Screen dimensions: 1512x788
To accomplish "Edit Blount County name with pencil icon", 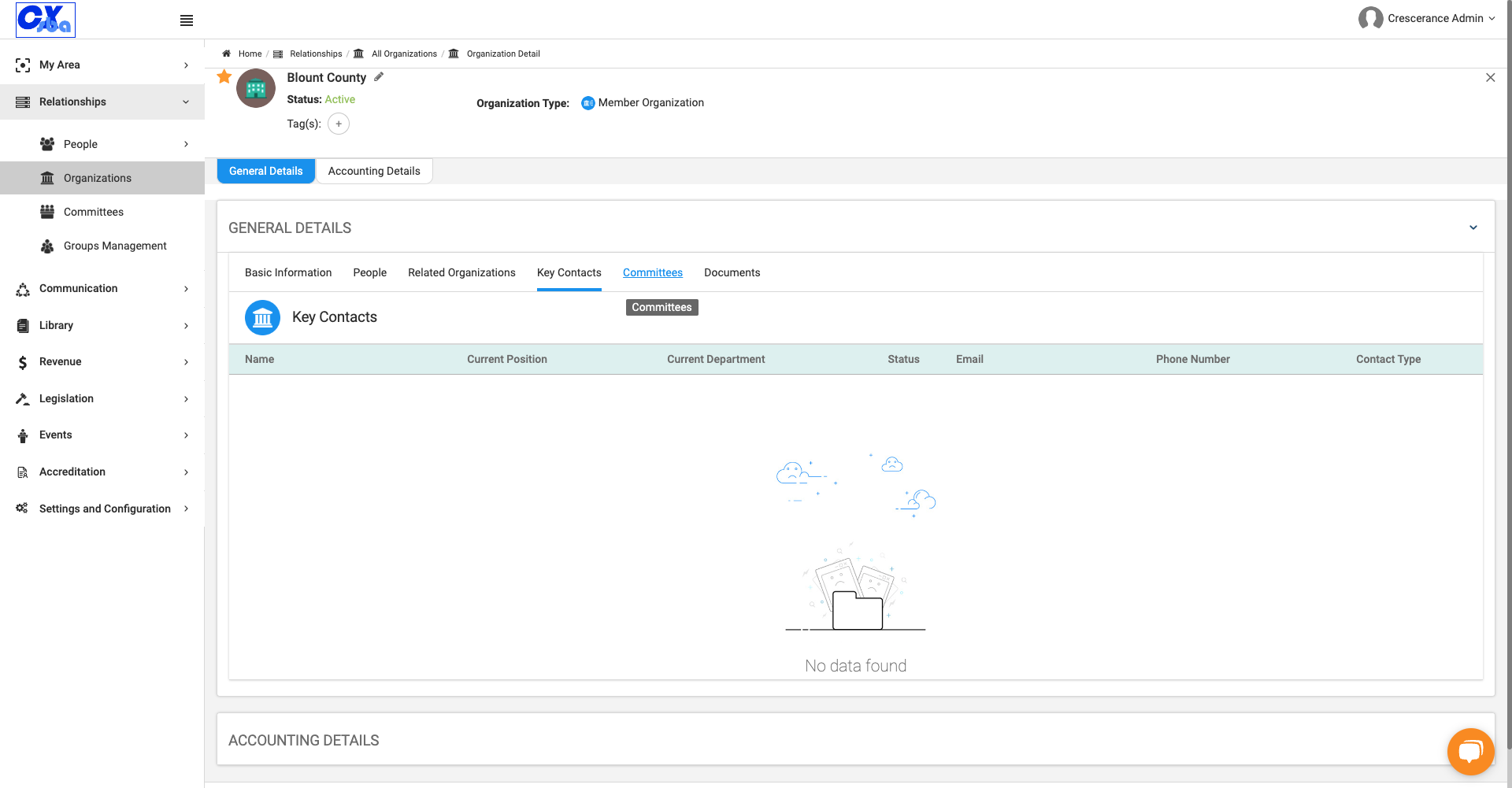I will [379, 76].
